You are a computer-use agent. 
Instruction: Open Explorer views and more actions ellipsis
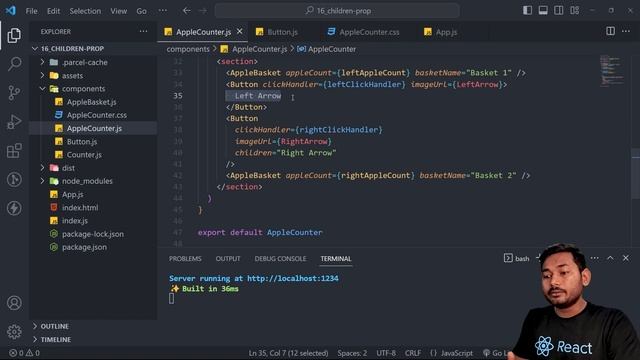tap(143, 31)
